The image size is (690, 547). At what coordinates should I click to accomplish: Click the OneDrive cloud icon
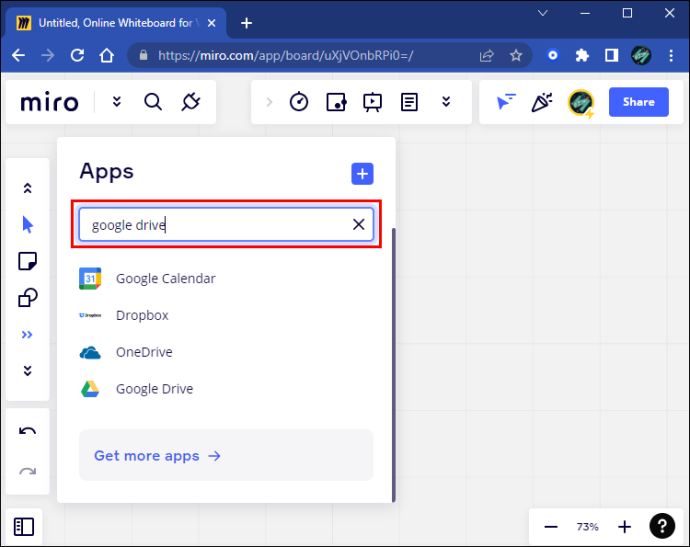pos(90,352)
